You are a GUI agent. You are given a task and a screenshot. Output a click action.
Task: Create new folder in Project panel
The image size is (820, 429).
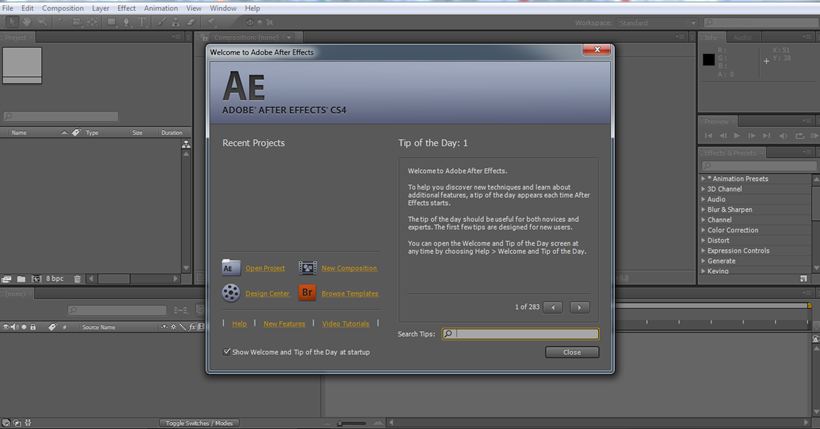(21, 279)
